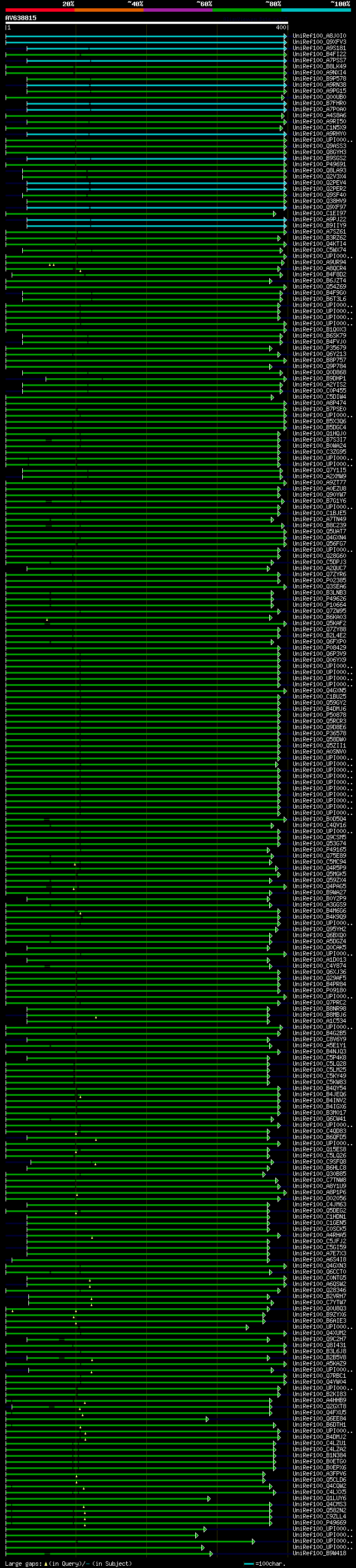
Task: Select UniRef100_A3FPV6 entry
Action: [319, 1473]
